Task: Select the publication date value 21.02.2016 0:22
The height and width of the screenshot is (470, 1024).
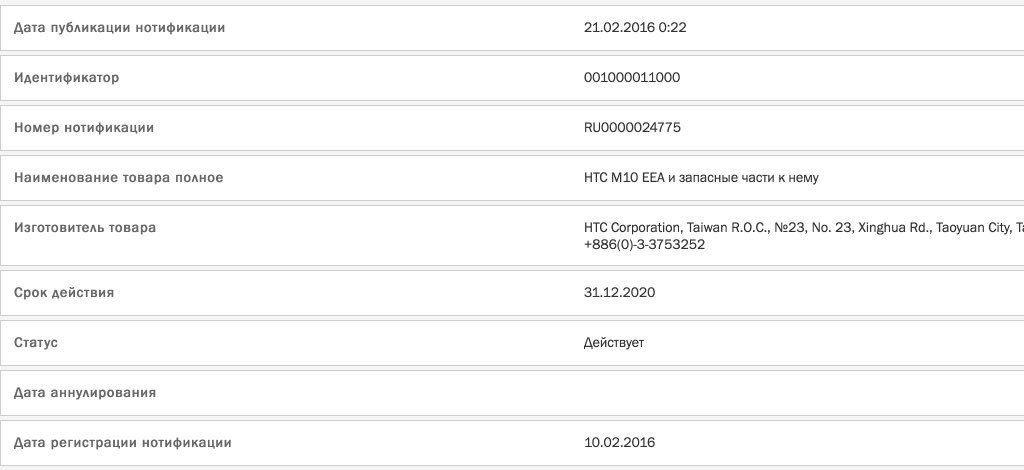Action: tap(635, 28)
